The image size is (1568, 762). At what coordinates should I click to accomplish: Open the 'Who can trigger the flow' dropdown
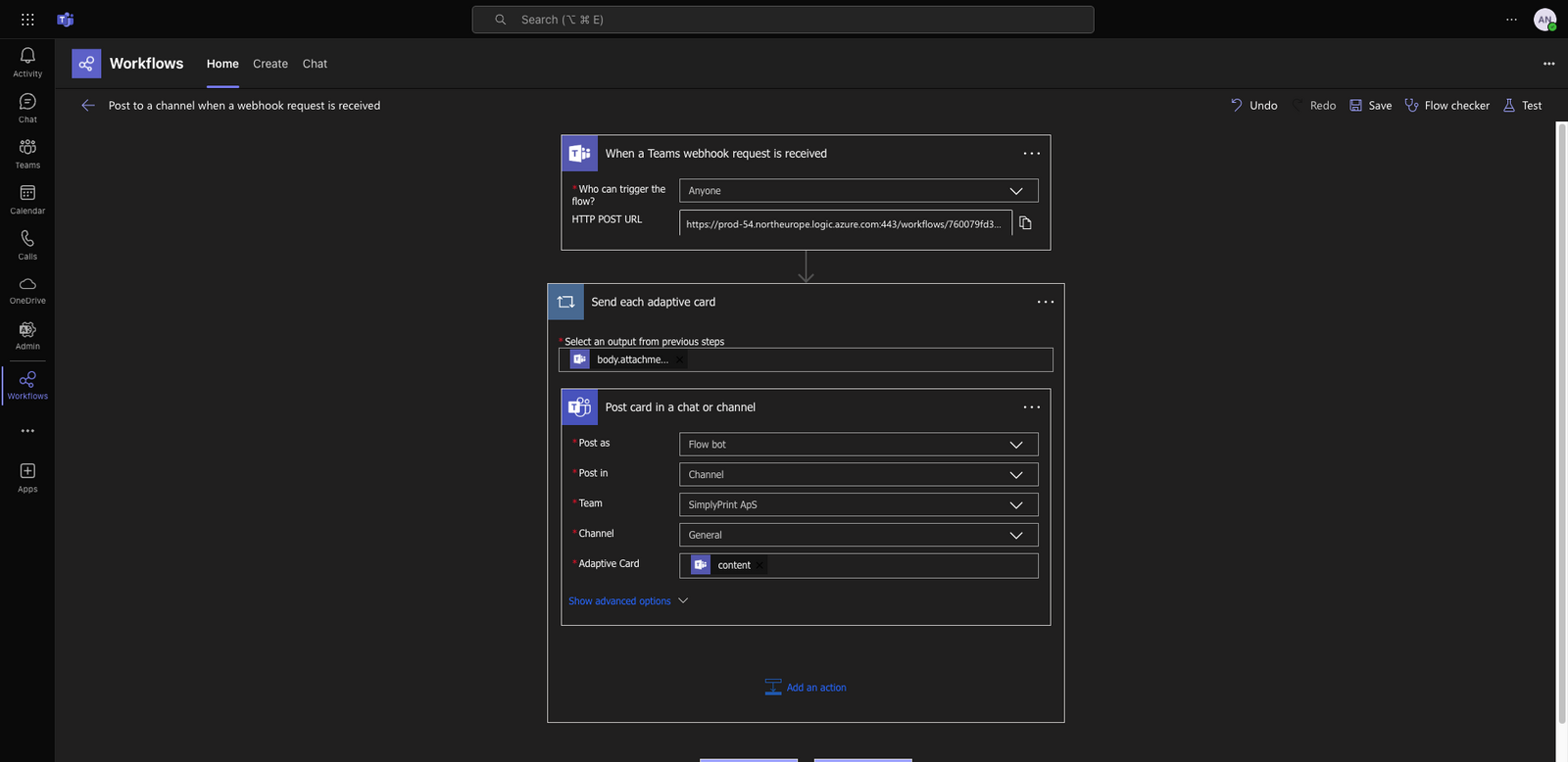tap(858, 191)
